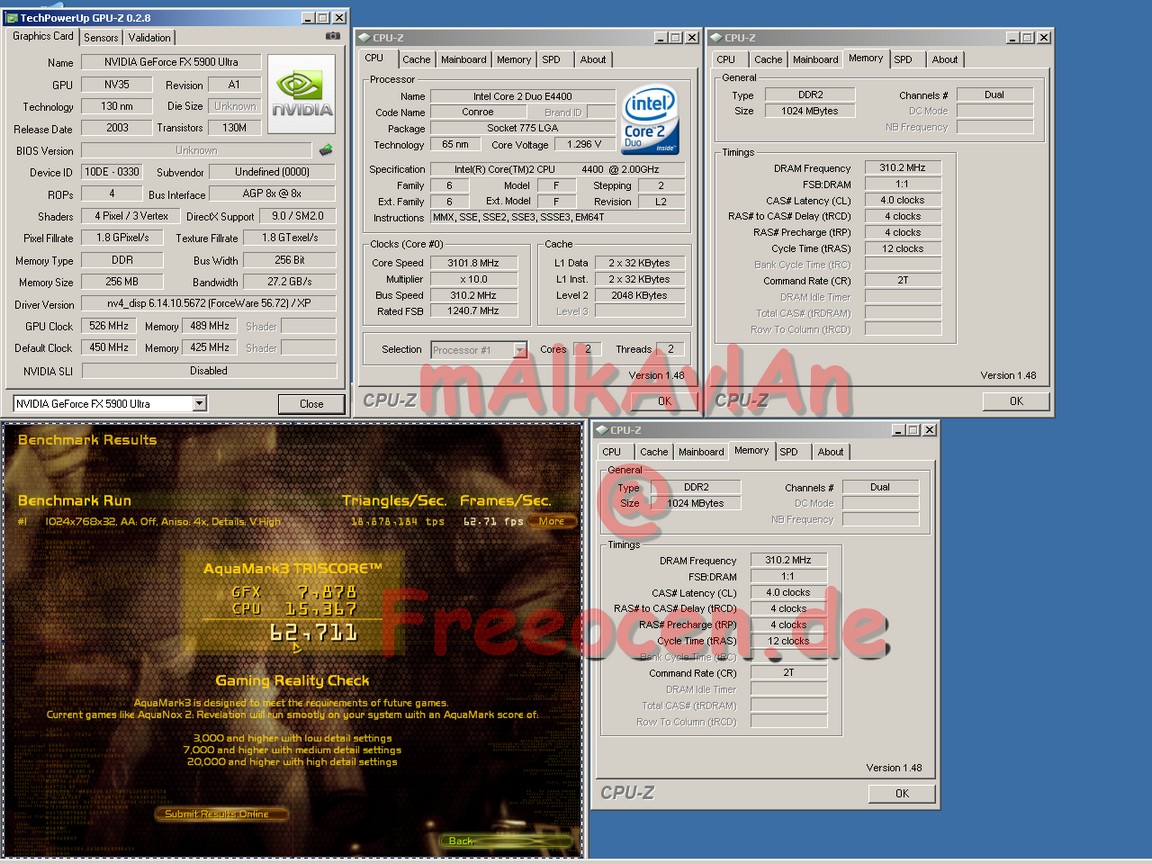Click the GPU-Z title bar app icon
This screenshot has height=864, width=1152.
pos(12,18)
